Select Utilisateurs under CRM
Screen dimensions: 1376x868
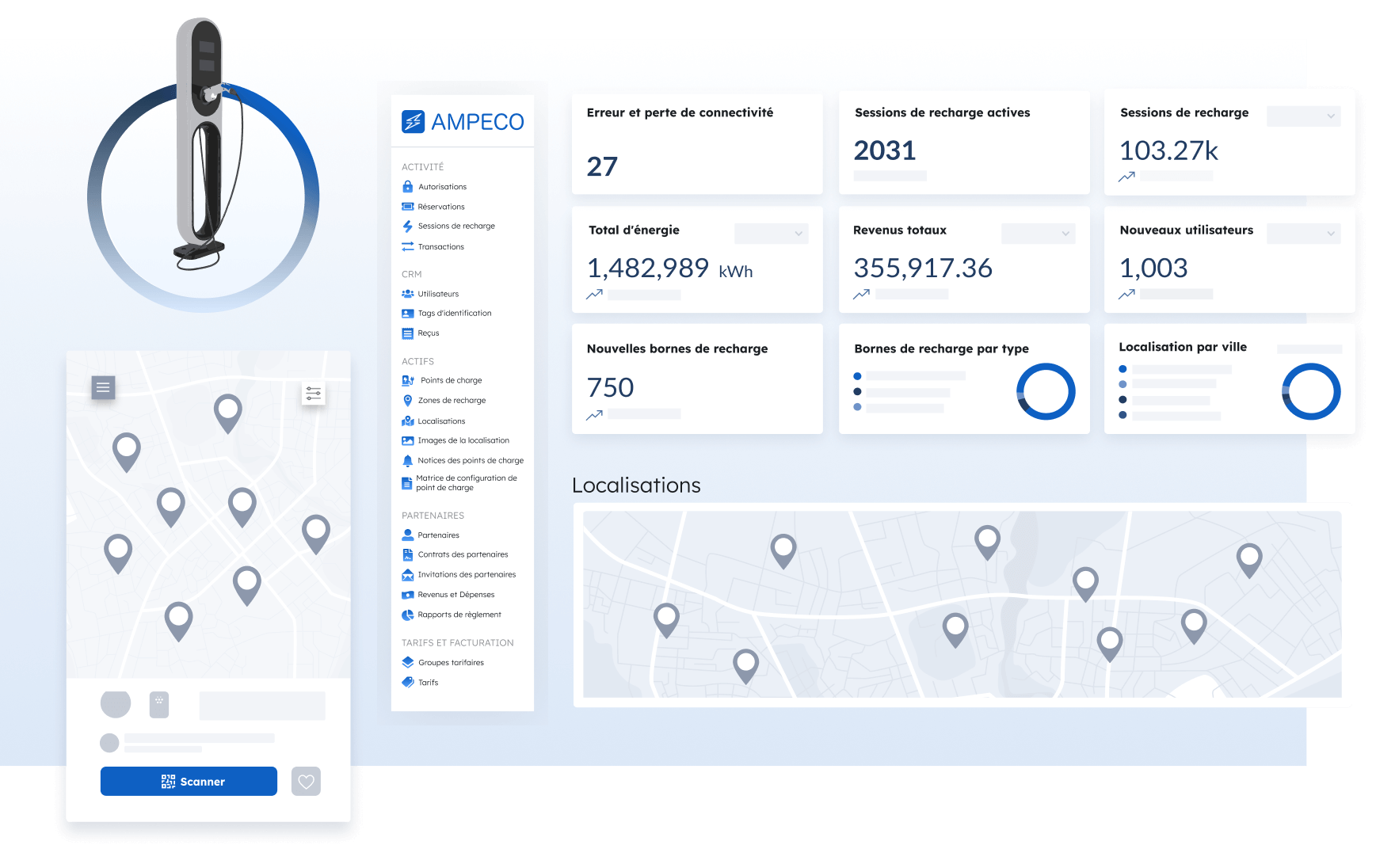coord(438,294)
